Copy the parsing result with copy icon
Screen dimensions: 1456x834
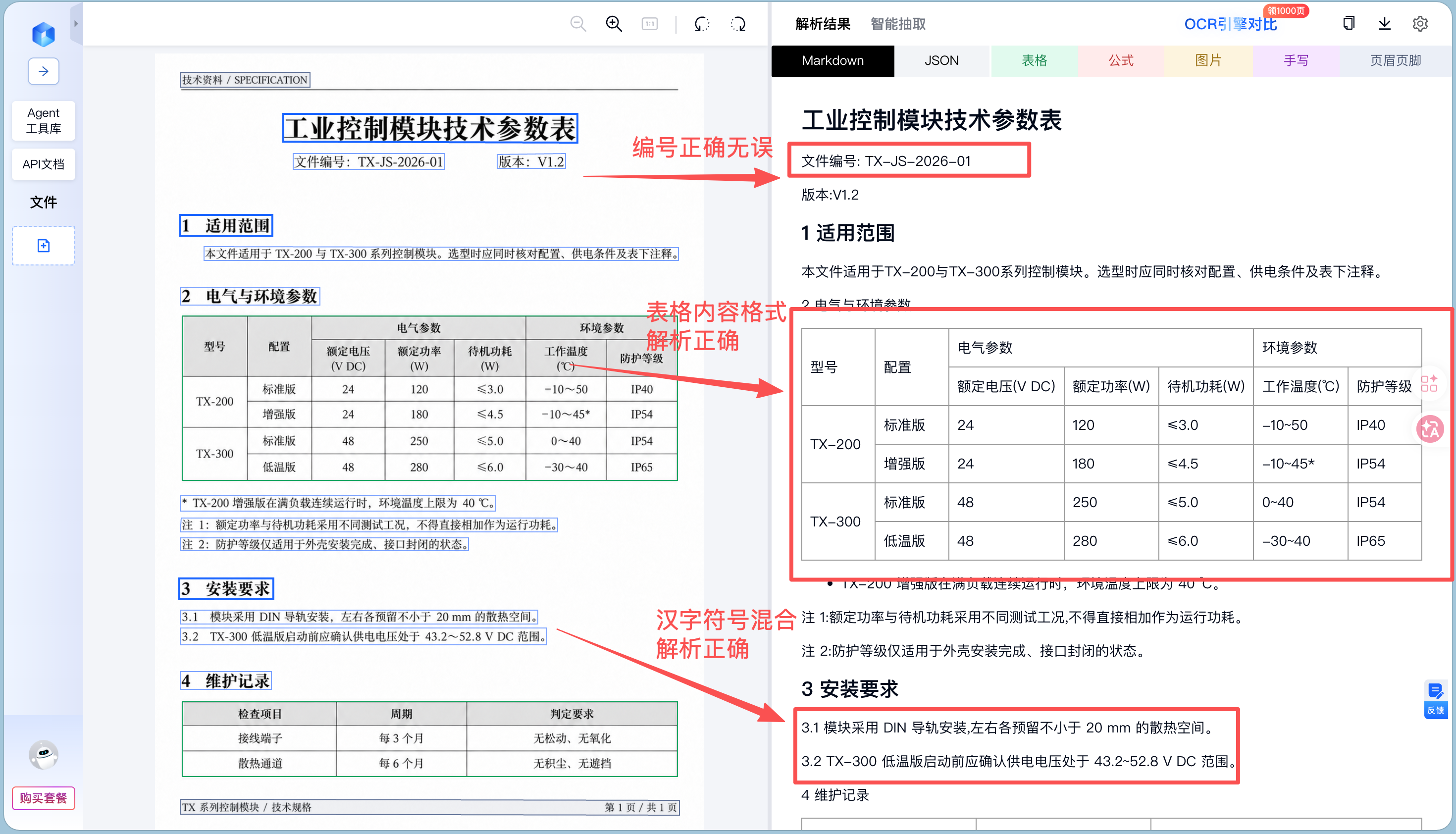click(x=1349, y=23)
